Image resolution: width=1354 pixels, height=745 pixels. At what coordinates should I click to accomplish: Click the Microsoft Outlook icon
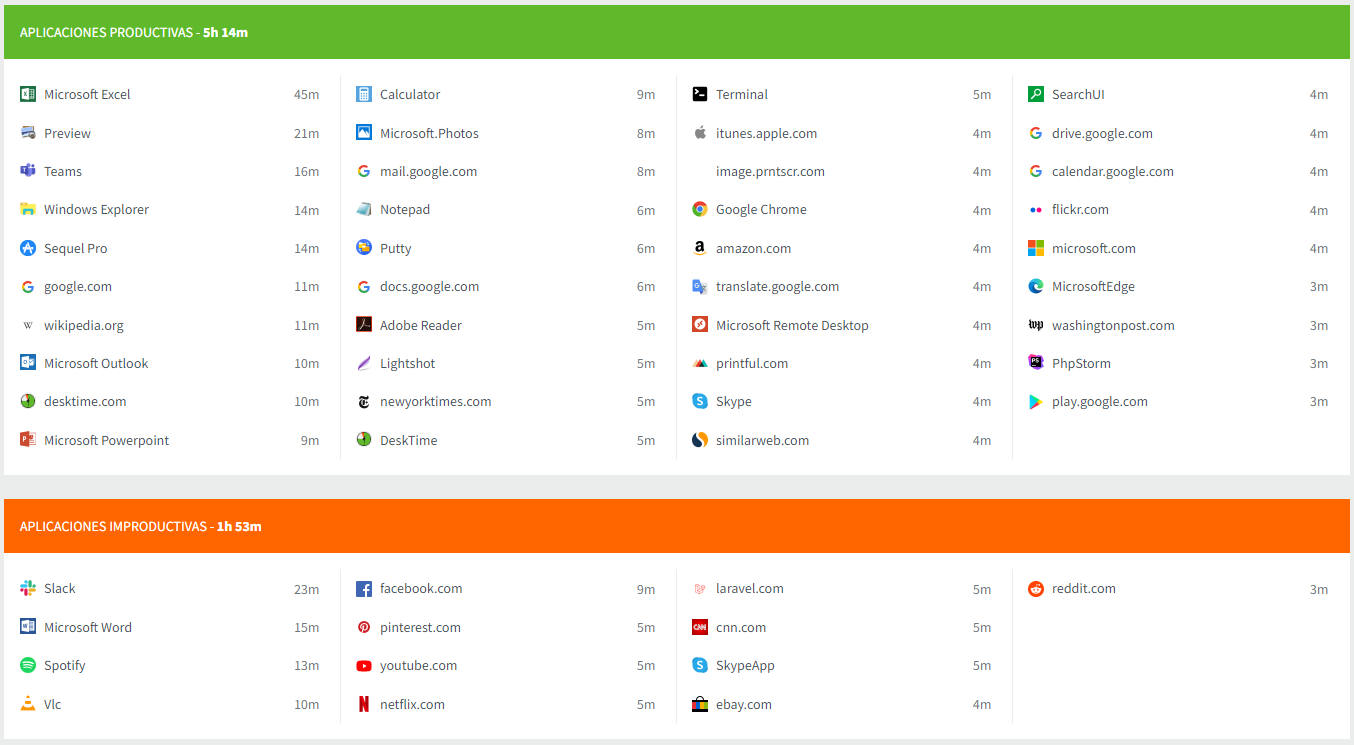click(x=28, y=363)
